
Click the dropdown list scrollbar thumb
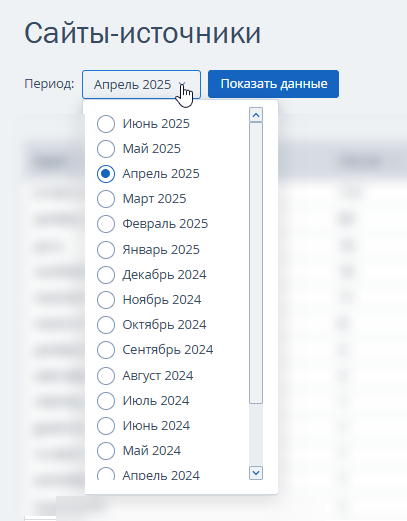(256, 263)
